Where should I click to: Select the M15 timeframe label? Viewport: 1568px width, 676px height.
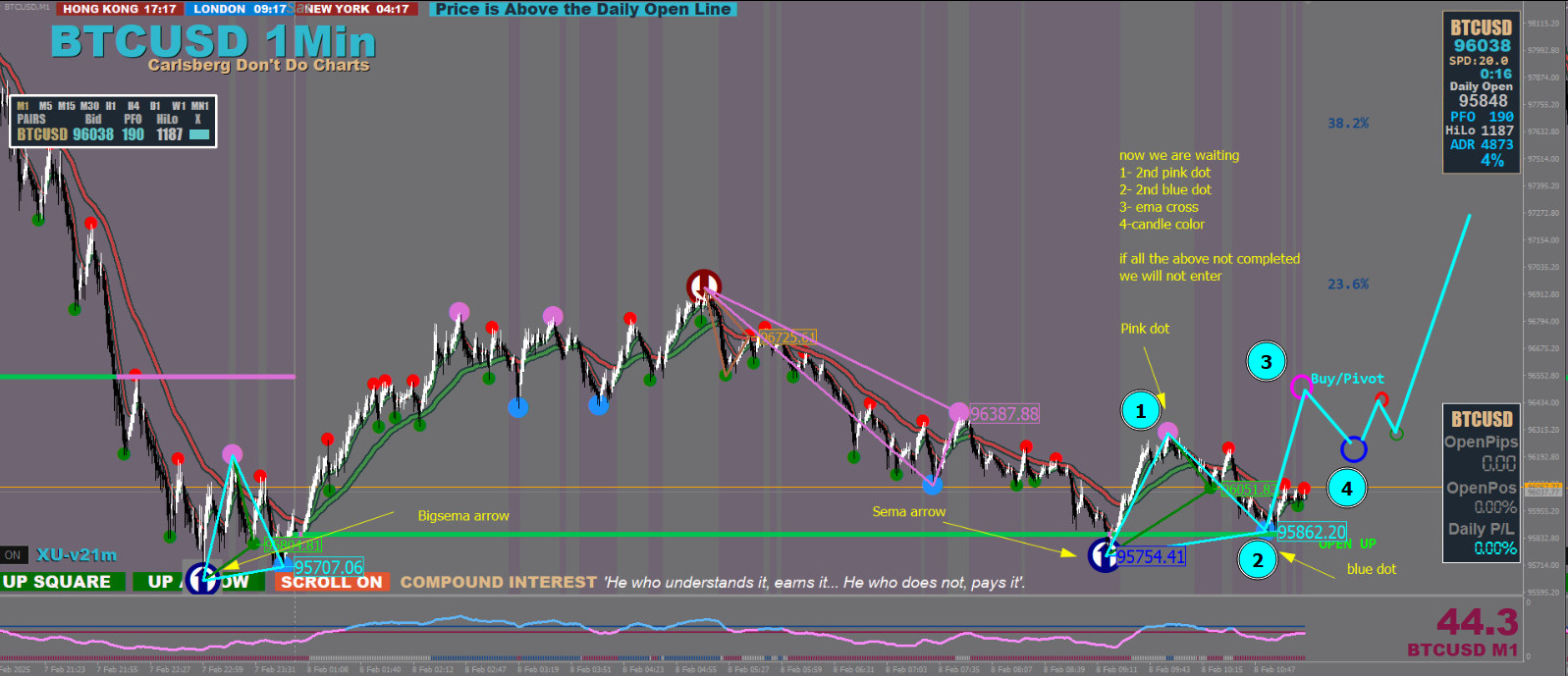pyautogui.click(x=66, y=106)
